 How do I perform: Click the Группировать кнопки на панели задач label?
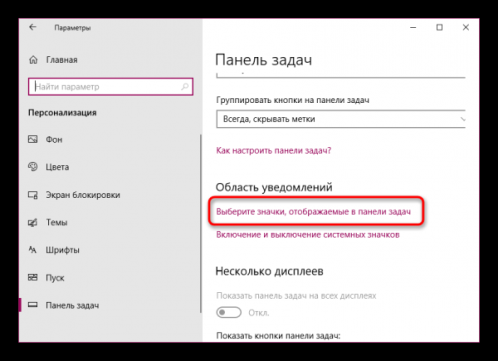click(x=293, y=100)
